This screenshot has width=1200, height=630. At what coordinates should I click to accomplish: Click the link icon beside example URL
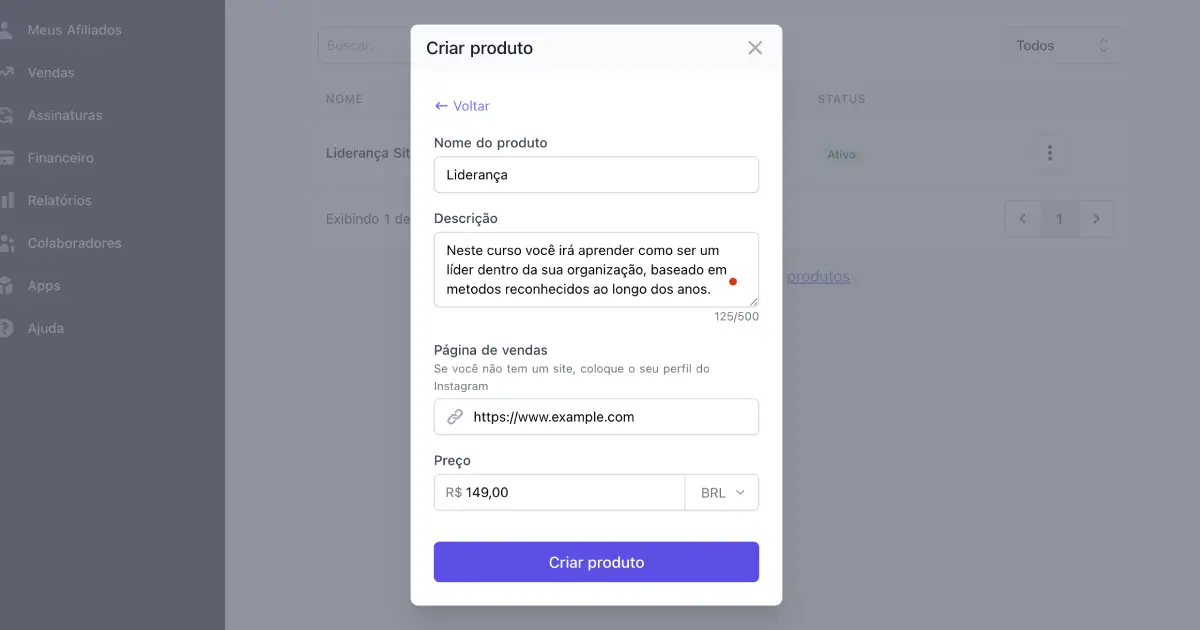pos(455,416)
